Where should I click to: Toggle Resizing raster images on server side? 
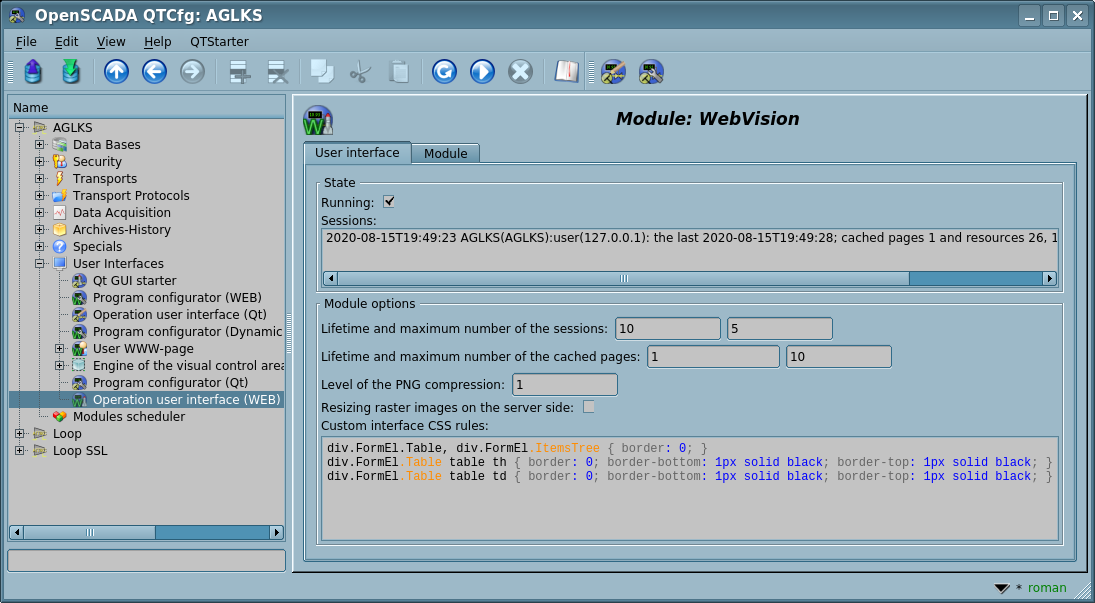point(589,407)
